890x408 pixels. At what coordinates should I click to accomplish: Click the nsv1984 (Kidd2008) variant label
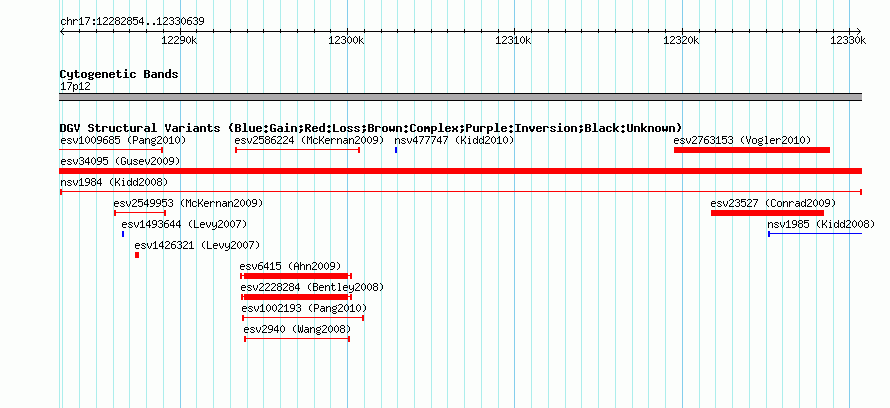pos(114,182)
